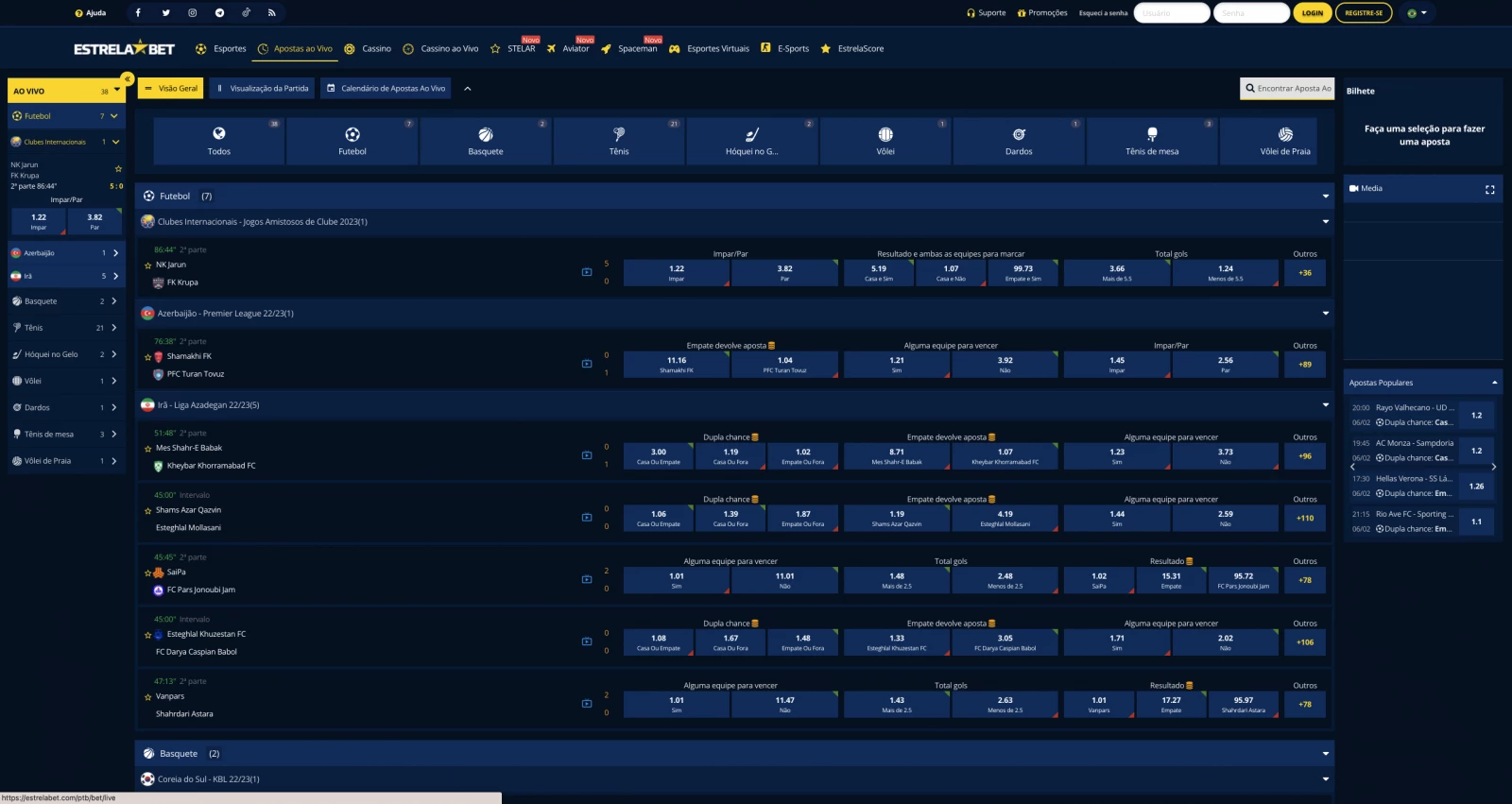Favorite the Mes Shahr-E Babak match star
The width and height of the screenshot is (1512, 804).
pos(147,449)
